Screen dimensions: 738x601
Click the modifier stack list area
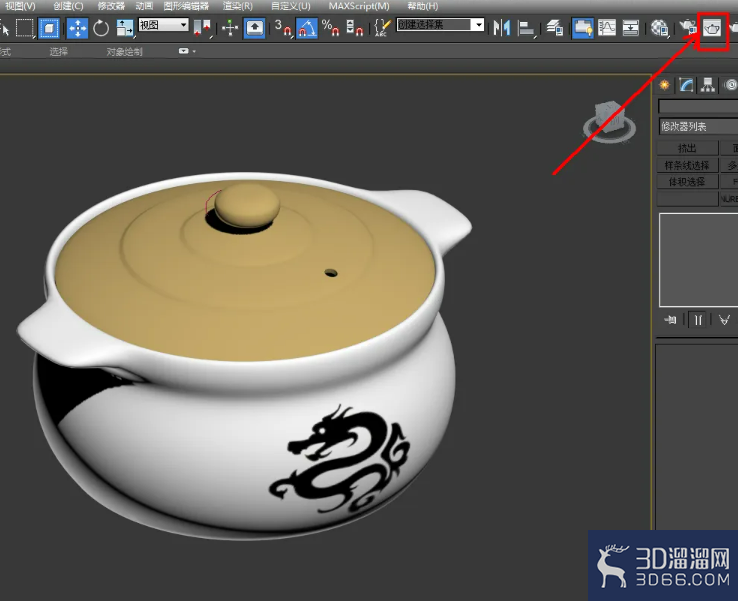click(x=698, y=260)
